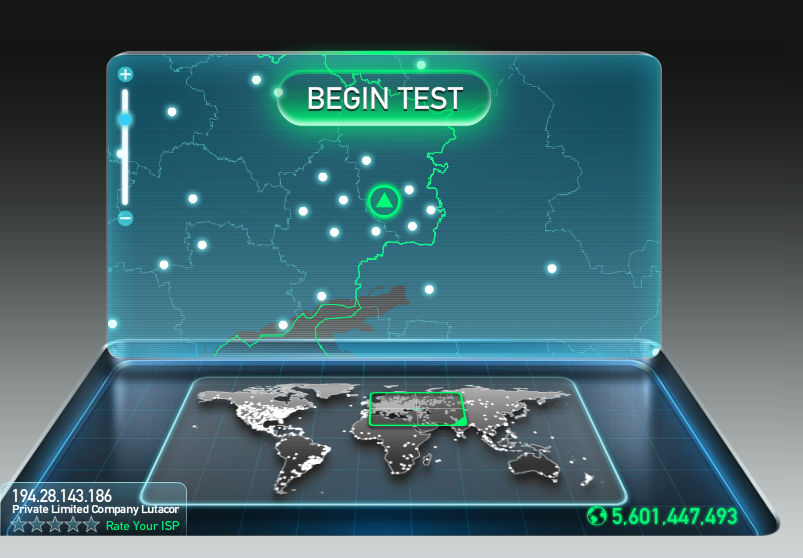Give a five star ISP rating
Viewport: 803px width, 558px height.
[92, 524]
